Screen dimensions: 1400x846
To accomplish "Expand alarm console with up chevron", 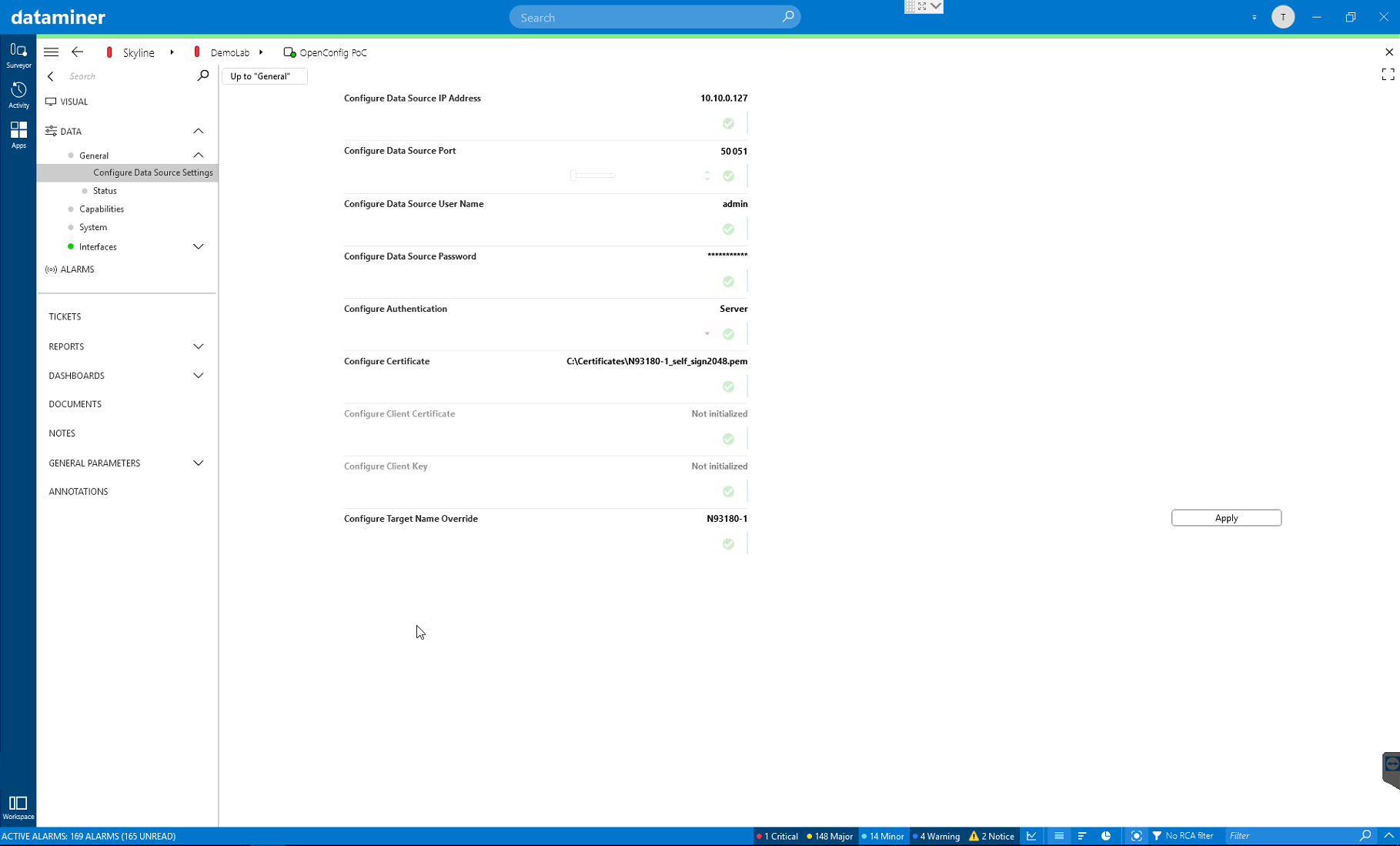I will coord(1388,836).
